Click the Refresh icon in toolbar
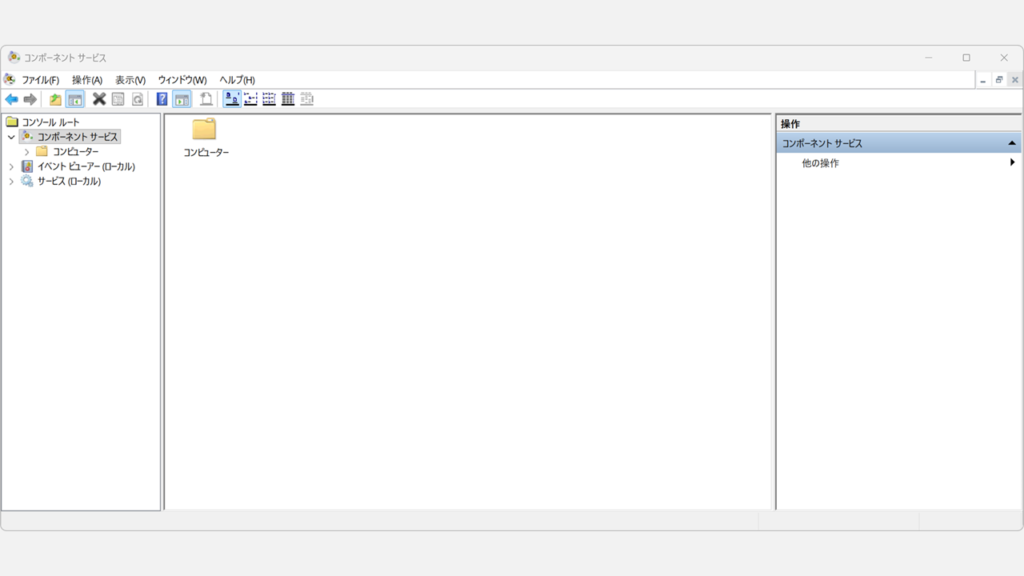This screenshot has width=1024, height=576. tap(137, 99)
